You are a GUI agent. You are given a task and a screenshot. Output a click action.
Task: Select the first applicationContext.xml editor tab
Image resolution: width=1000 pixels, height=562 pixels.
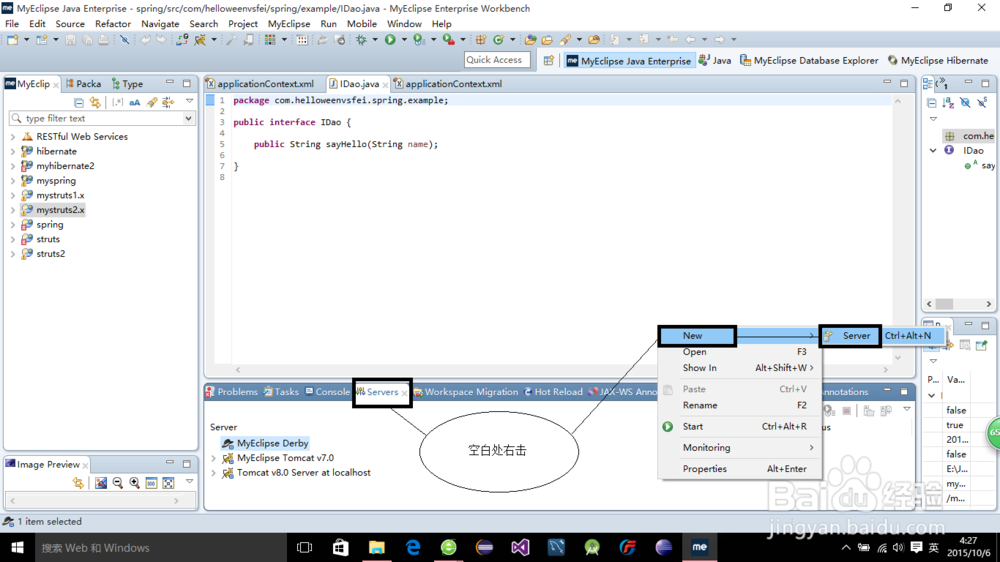260,84
